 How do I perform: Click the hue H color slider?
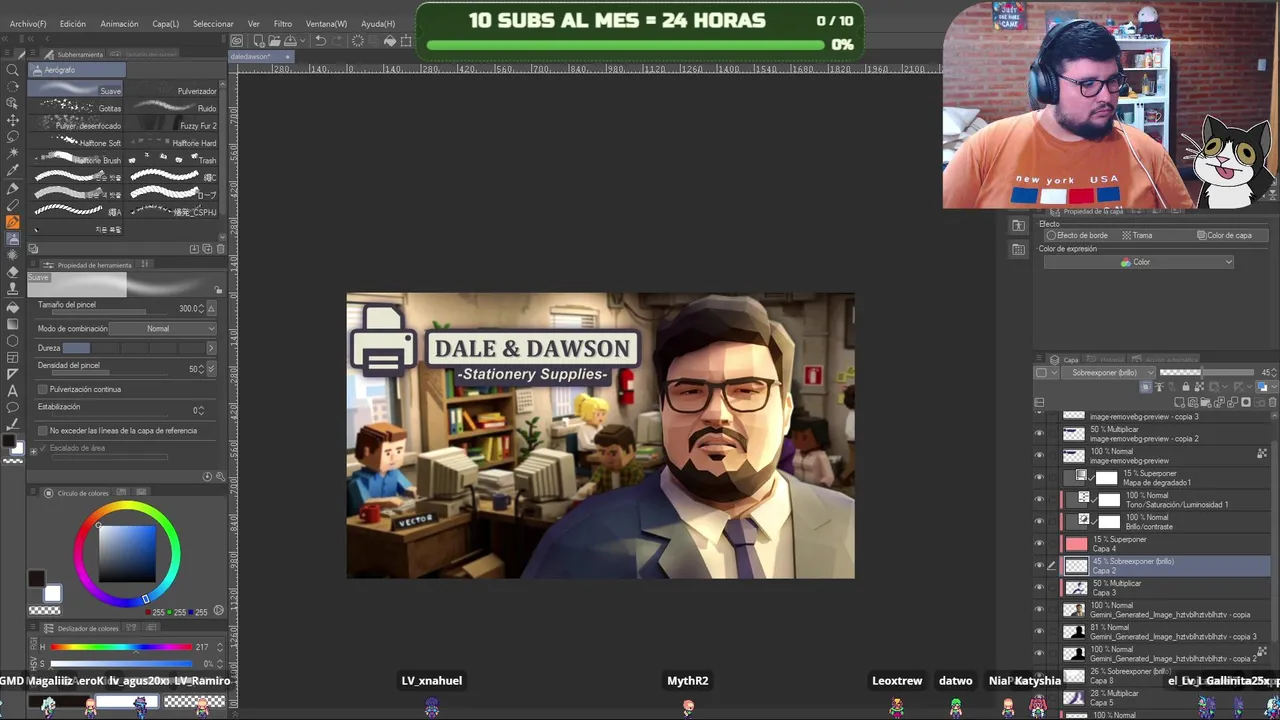[120, 647]
